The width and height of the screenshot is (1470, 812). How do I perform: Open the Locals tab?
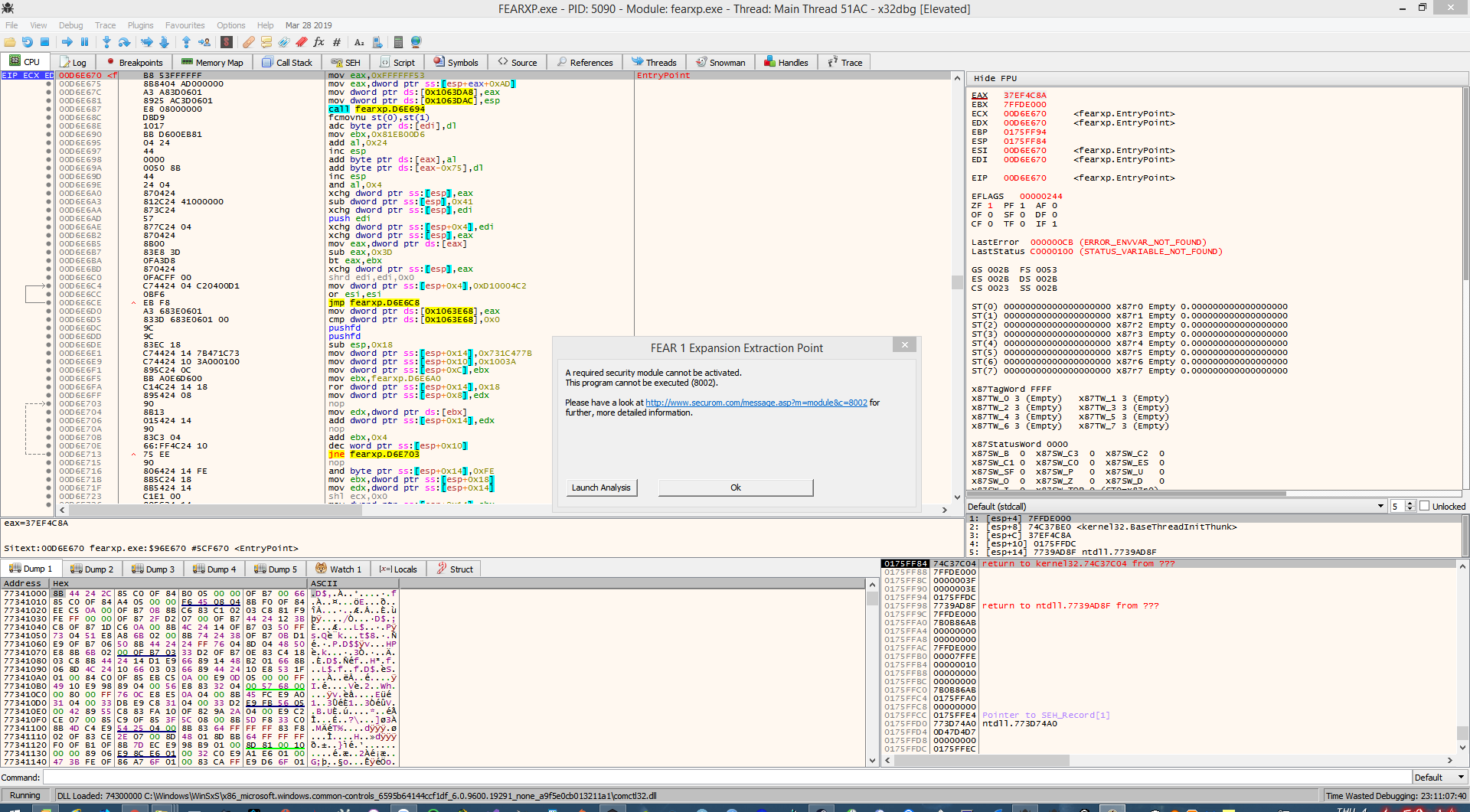click(x=398, y=569)
